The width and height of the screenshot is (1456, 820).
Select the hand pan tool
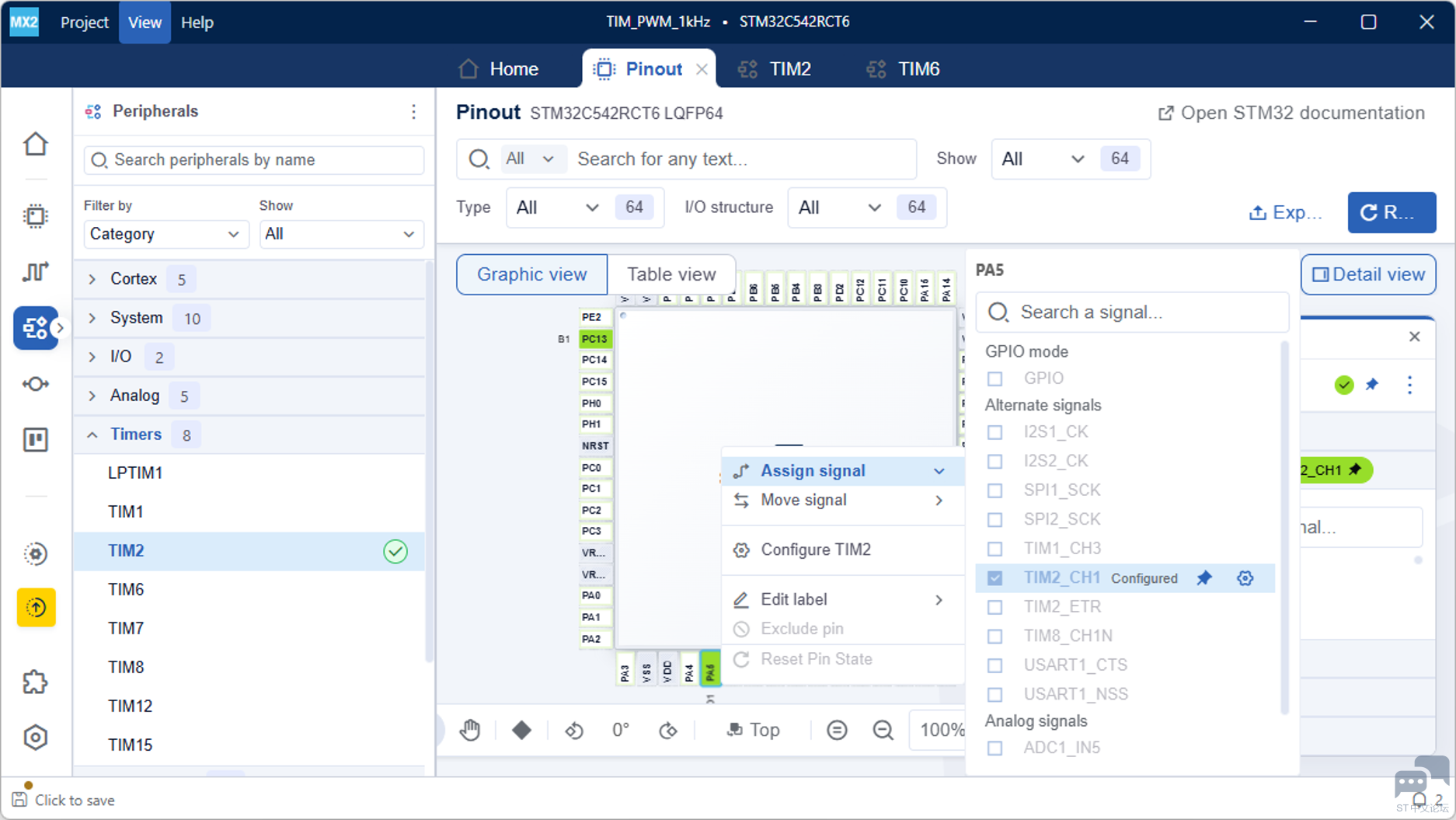tap(470, 730)
